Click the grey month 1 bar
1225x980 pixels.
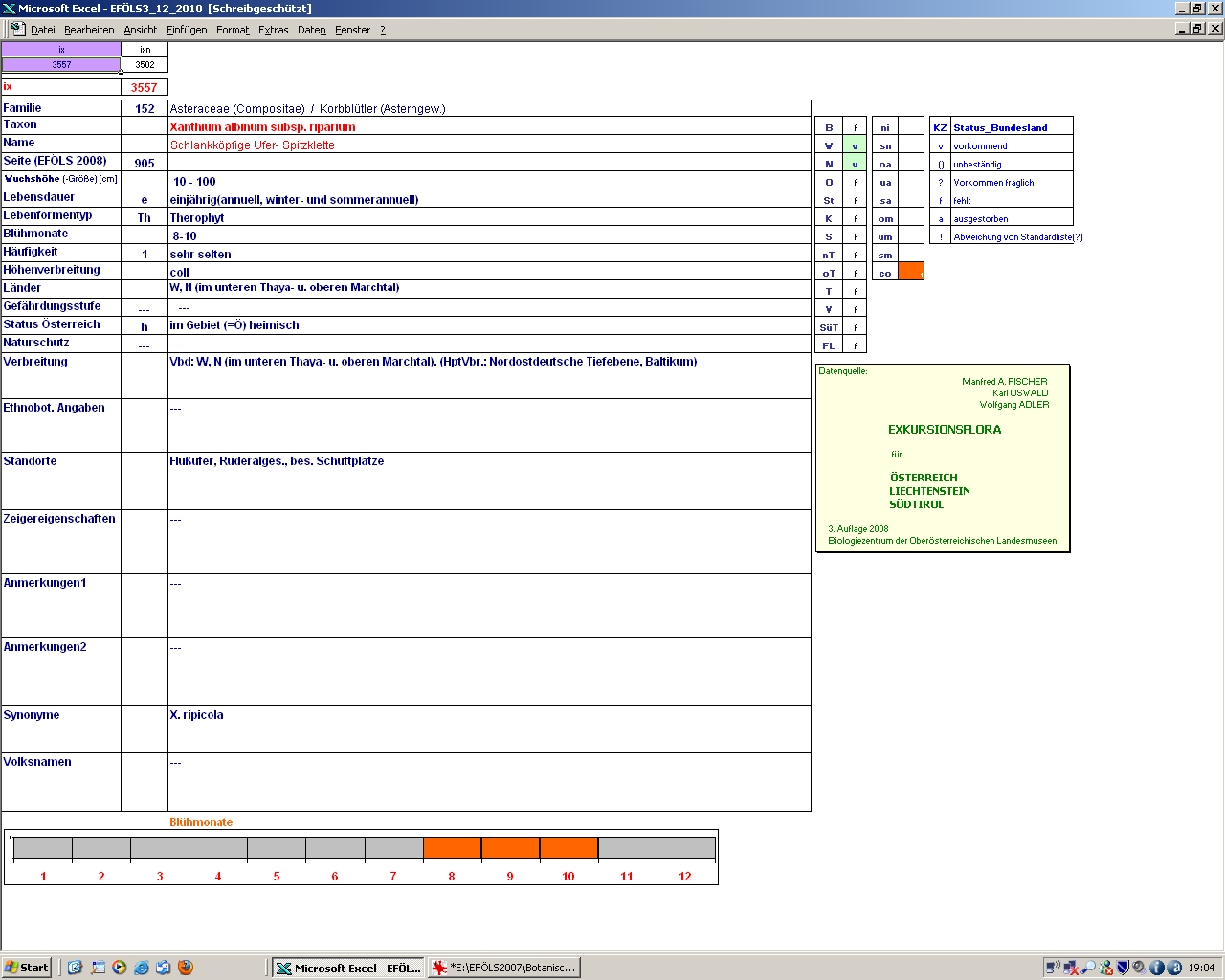[43, 849]
